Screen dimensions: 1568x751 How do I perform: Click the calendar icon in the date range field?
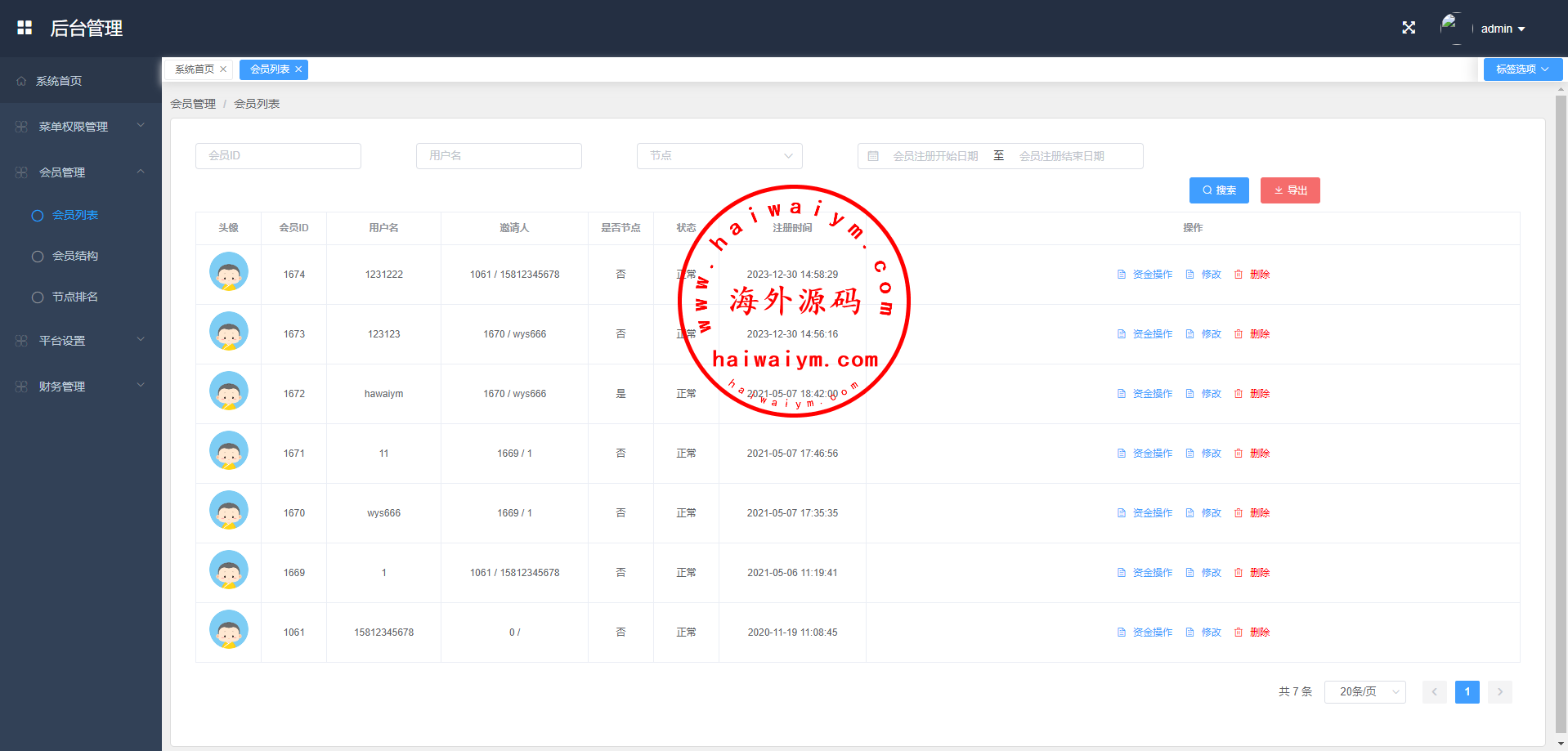(873, 156)
